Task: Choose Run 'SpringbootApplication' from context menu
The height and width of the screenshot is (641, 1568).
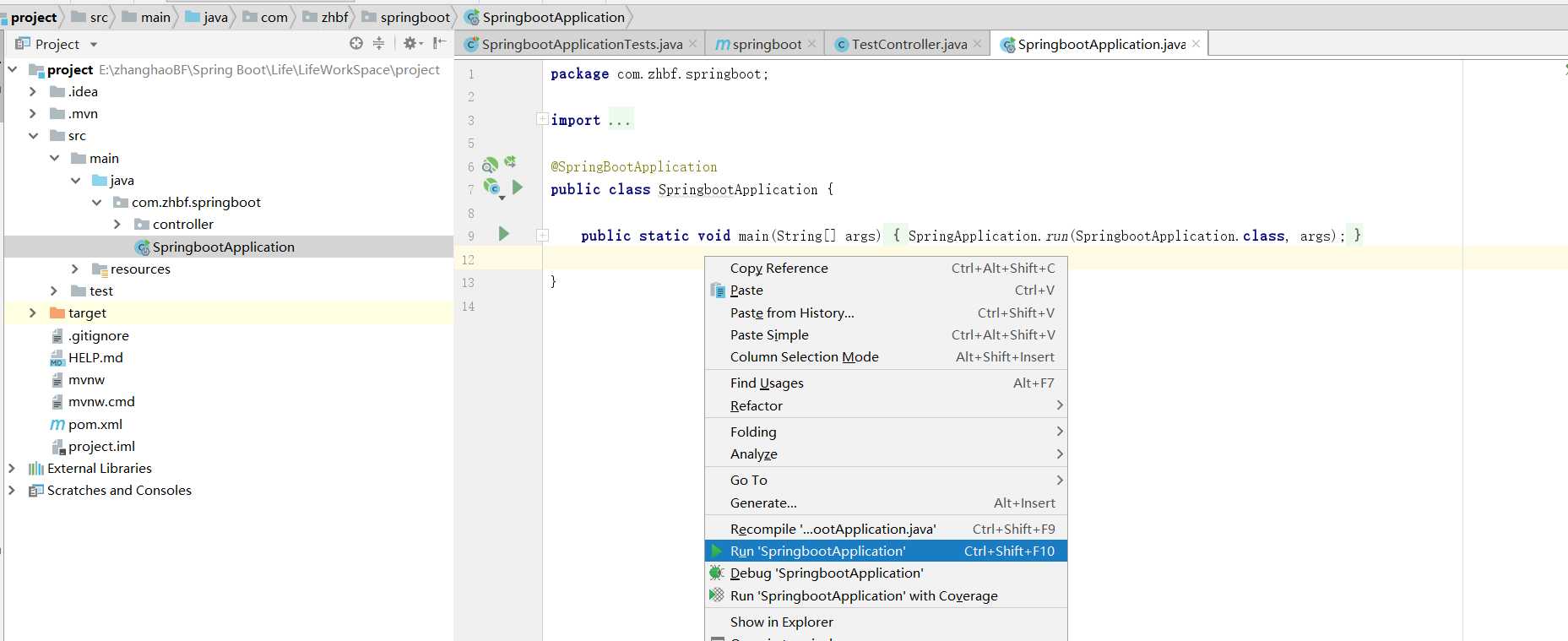Action: pos(886,551)
